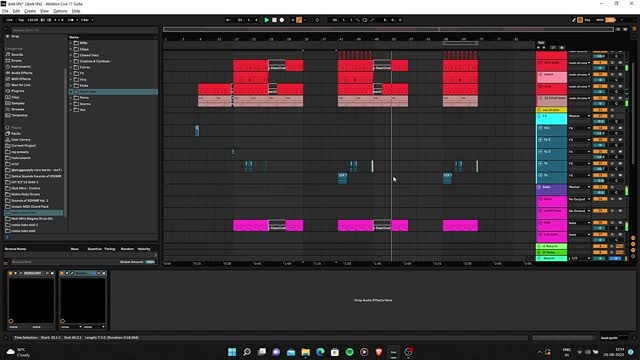Open the Help menu
Image resolution: width=640 pixels, height=360 pixels.
click(76, 11)
